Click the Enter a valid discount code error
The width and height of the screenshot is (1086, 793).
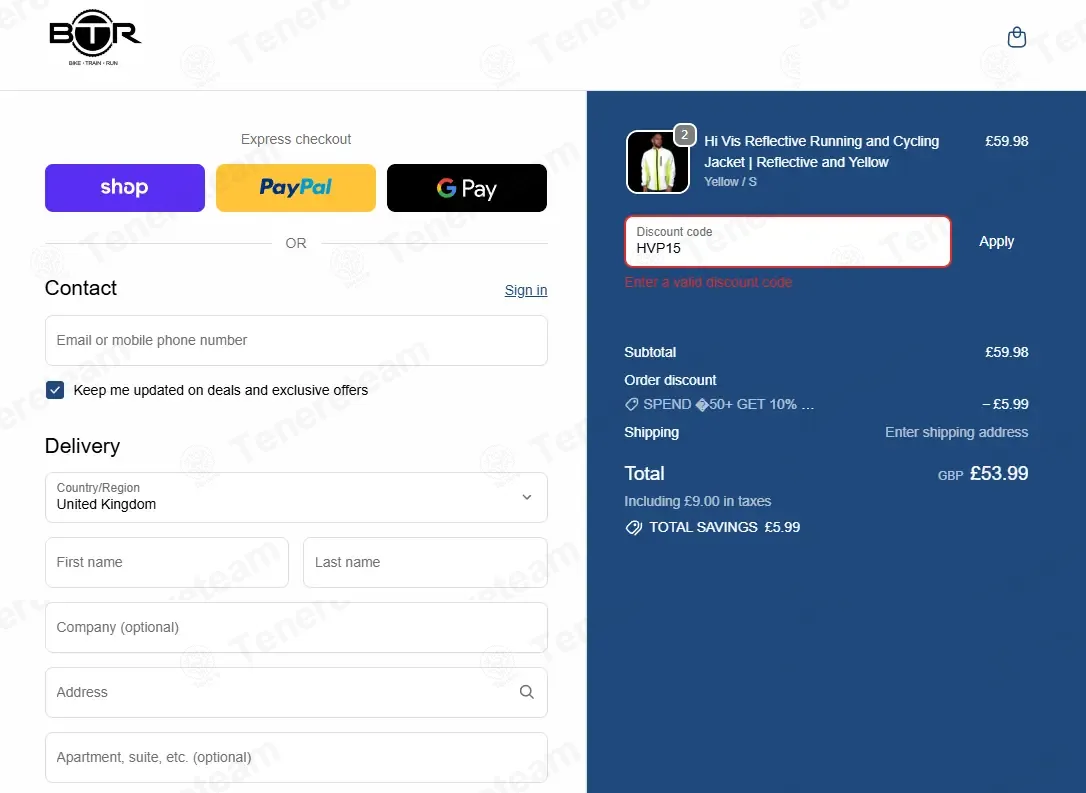[708, 282]
